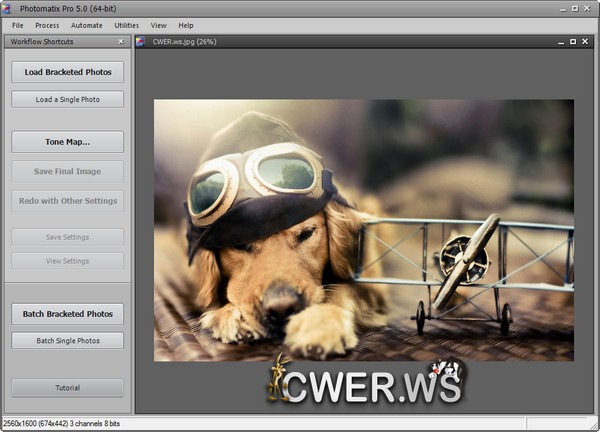This screenshot has height=432, width=600.
Task: Click Load a Single Photo
Action: click(68, 99)
